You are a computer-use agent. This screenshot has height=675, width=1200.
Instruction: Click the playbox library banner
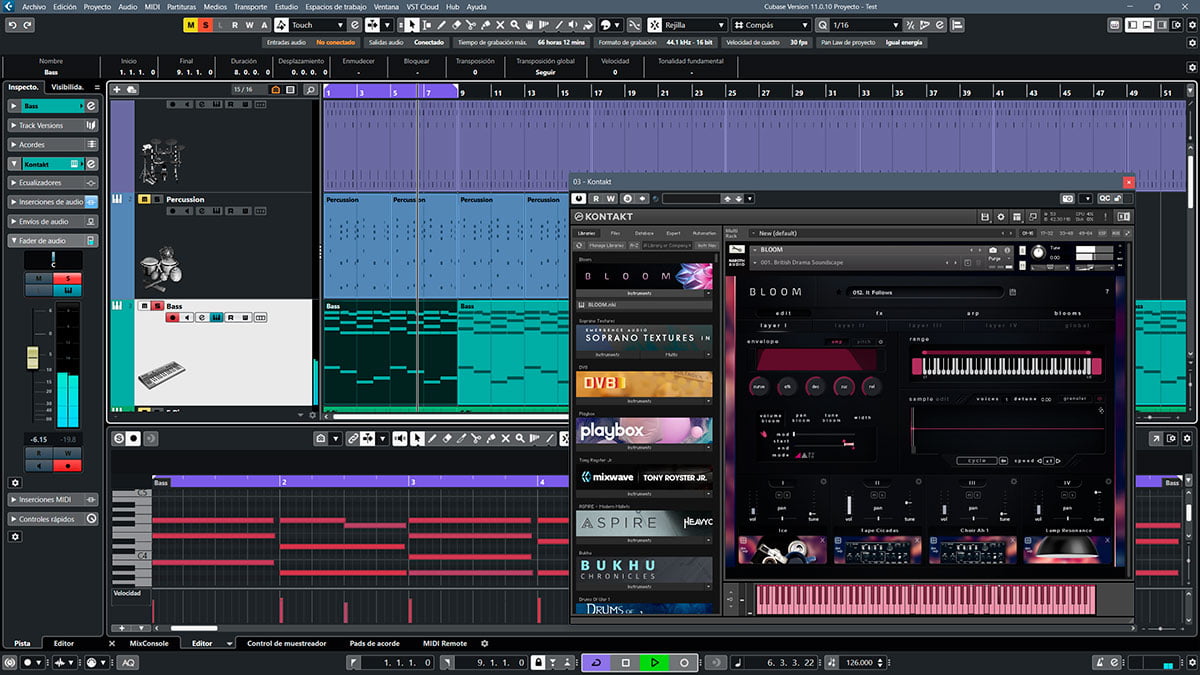[645, 431]
